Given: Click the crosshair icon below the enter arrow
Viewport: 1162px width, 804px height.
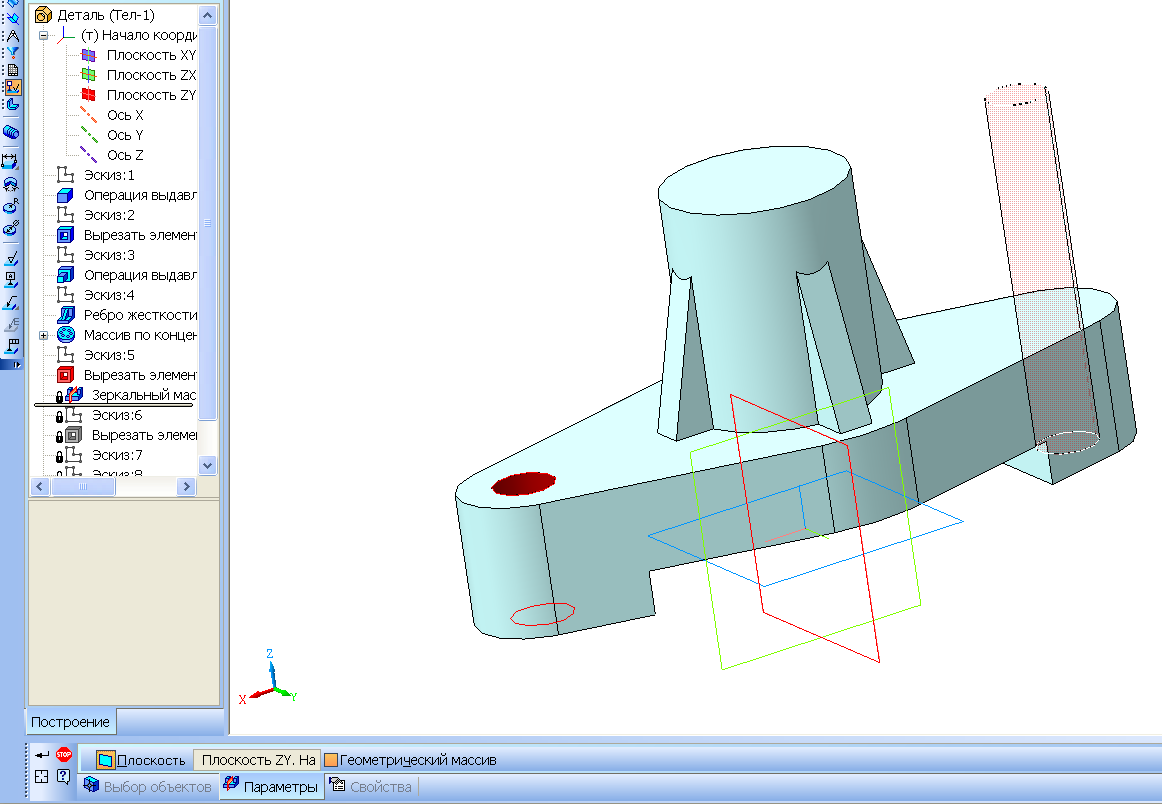Looking at the screenshot, I should pos(42,777).
